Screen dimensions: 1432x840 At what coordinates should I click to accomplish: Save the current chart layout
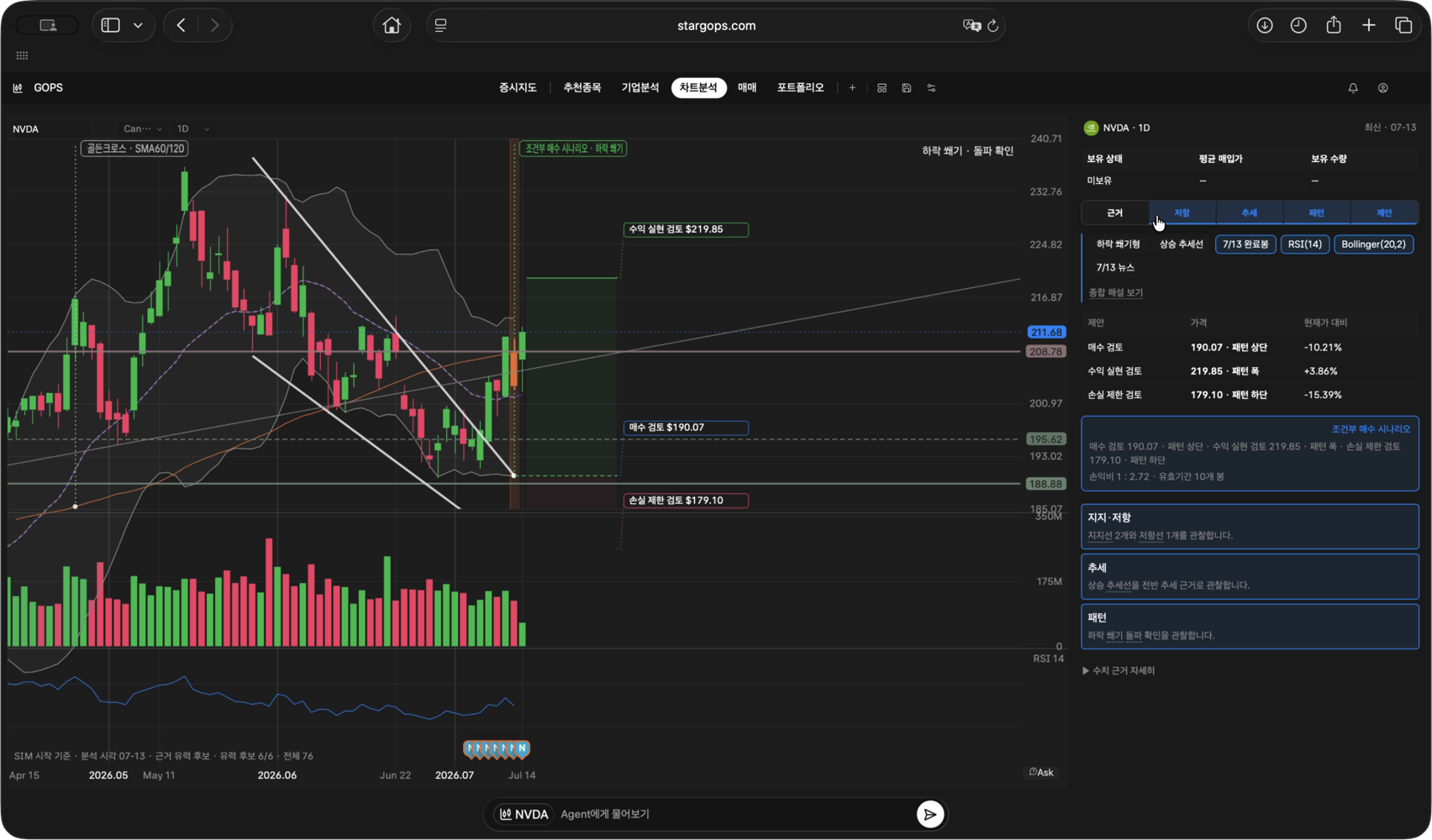[x=907, y=87]
